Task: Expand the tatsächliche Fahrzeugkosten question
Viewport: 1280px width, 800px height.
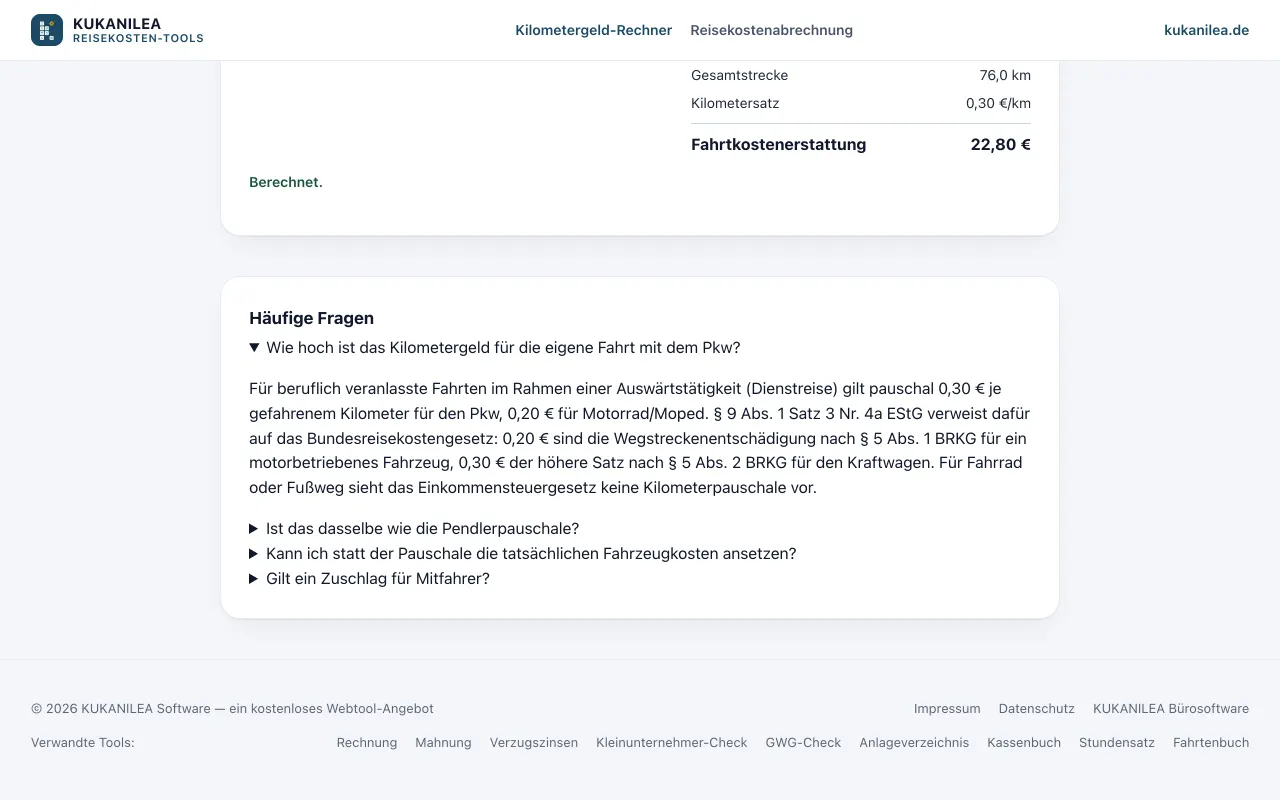Action: click(640, 553)
